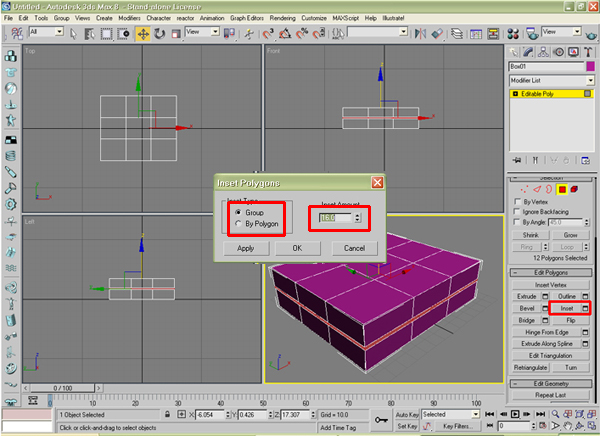The image size is (600, 436).
Task: Select the Move tool in main toolbar
Action: point(143,33)
